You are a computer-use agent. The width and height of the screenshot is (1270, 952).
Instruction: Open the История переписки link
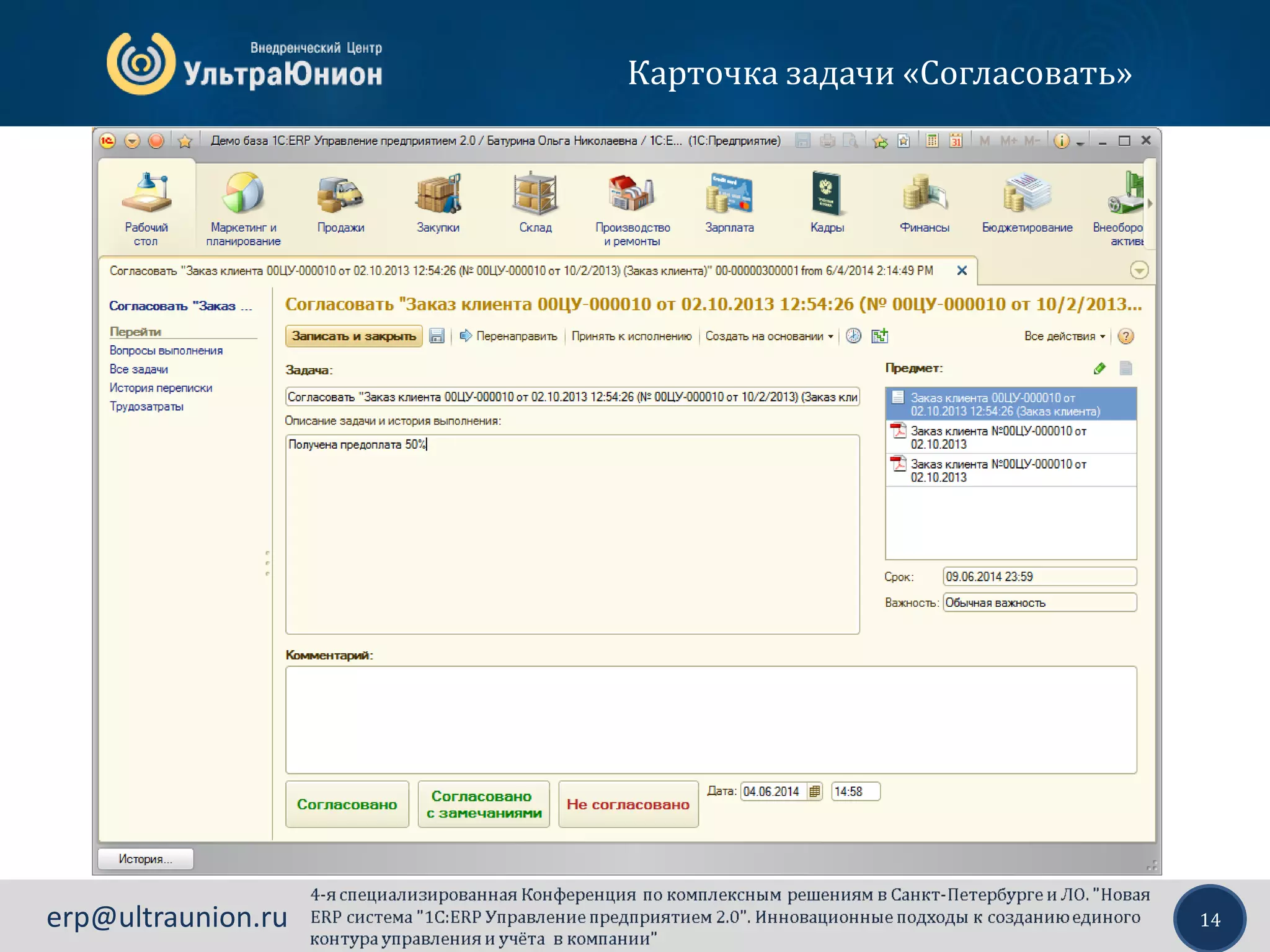161,388
